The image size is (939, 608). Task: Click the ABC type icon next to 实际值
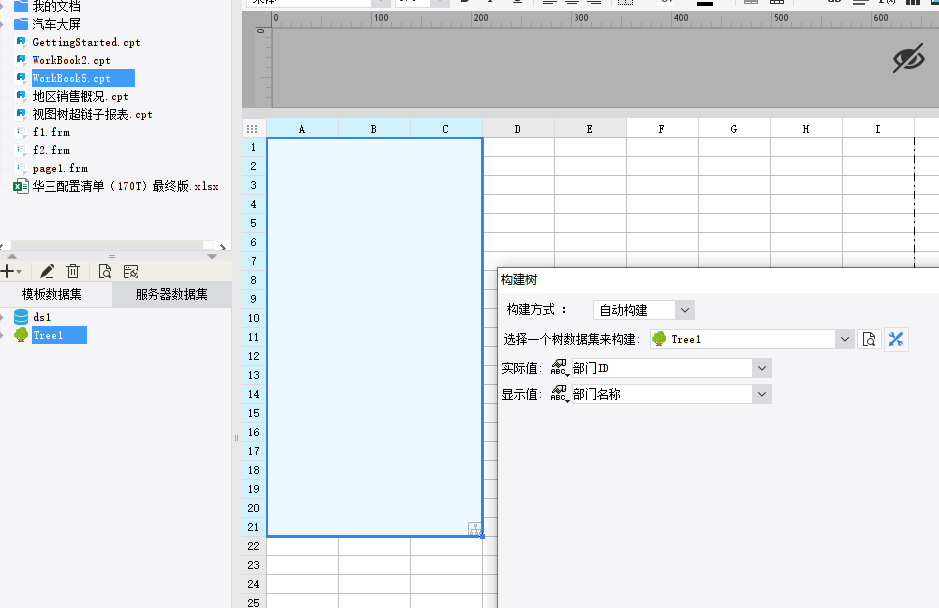point(559,368)
